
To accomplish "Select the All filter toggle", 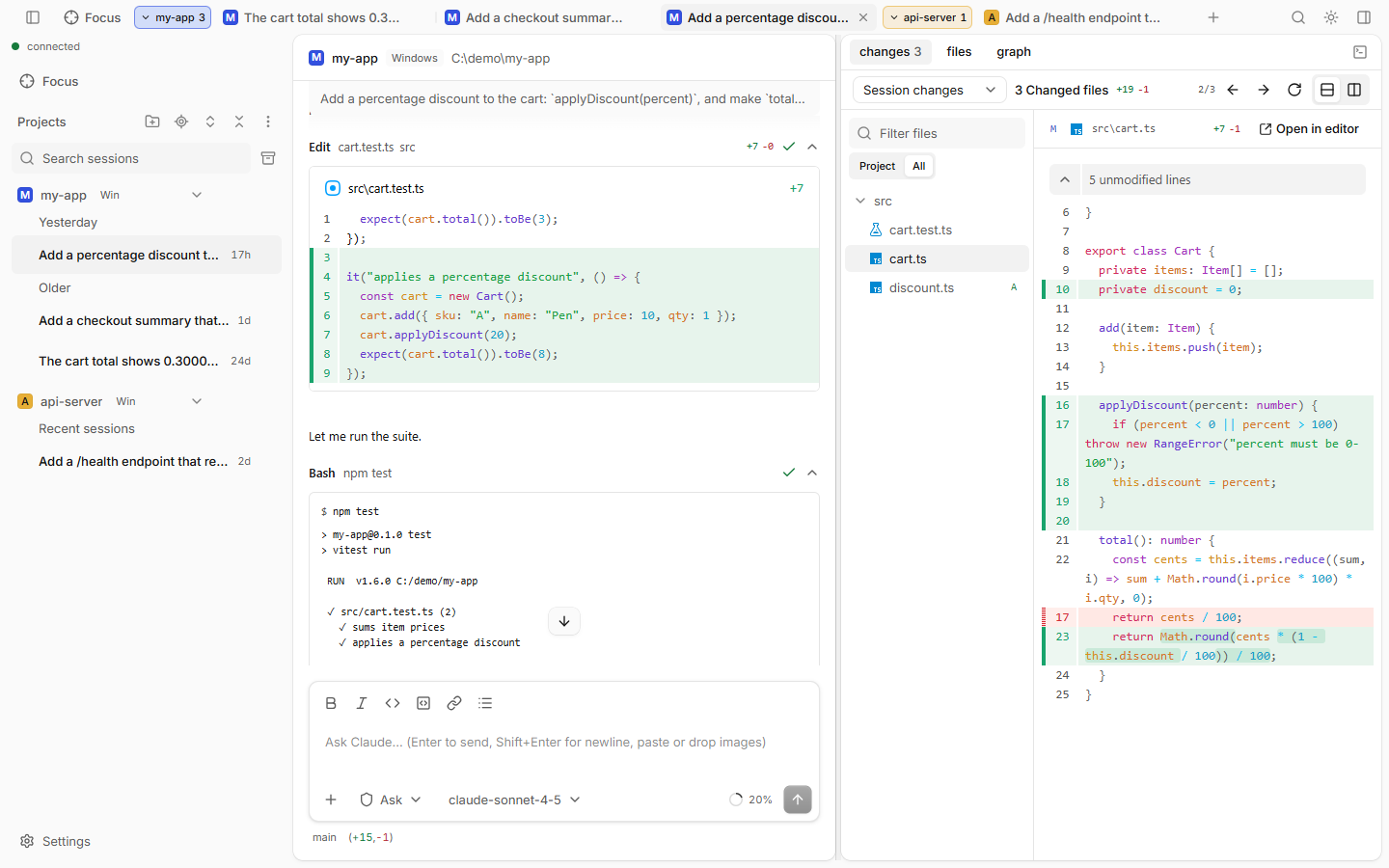I will 919,166.
